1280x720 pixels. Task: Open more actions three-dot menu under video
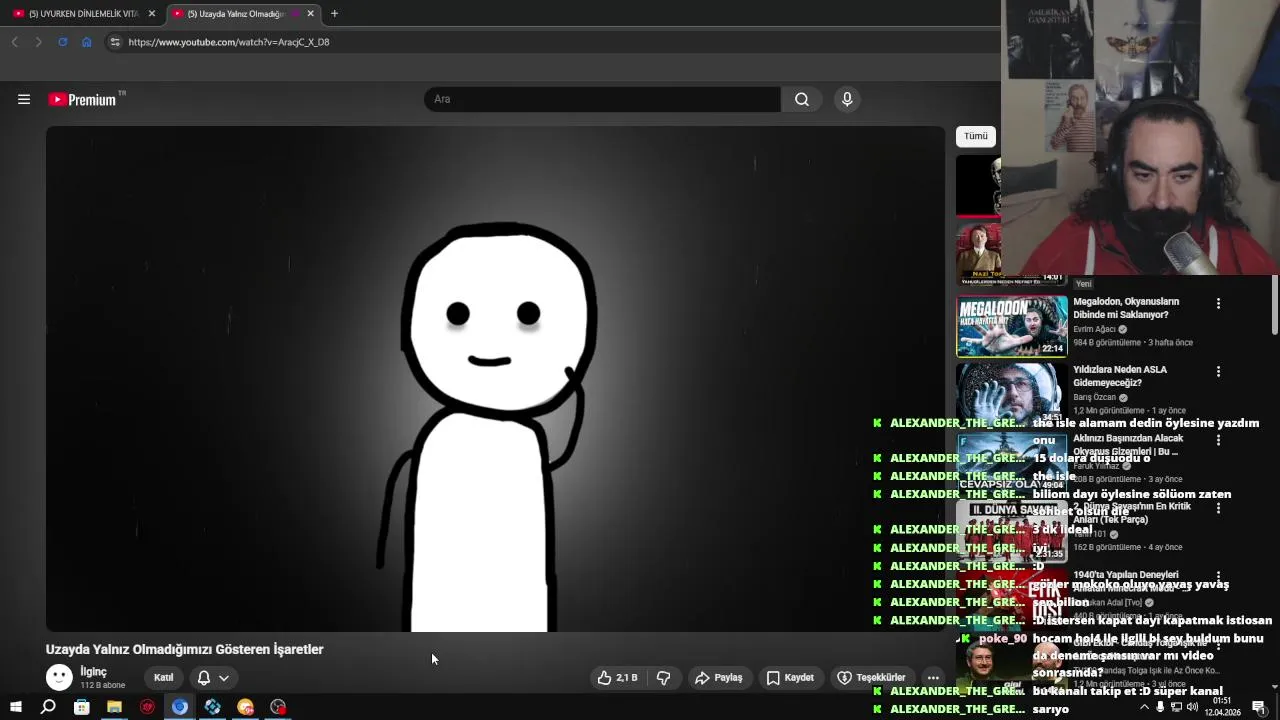(x=933, y=678)
